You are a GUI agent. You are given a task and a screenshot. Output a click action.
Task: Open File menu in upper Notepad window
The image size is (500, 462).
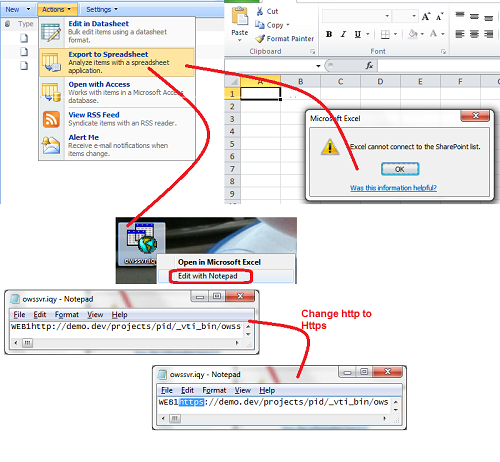[x=19, y=315]
